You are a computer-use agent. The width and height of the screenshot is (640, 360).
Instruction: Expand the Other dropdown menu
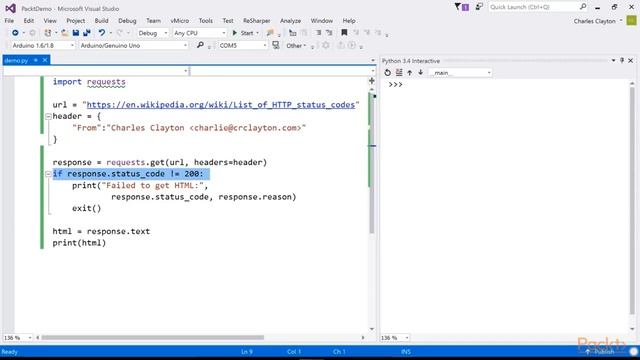pyautogui.click(x=296, y=46)
